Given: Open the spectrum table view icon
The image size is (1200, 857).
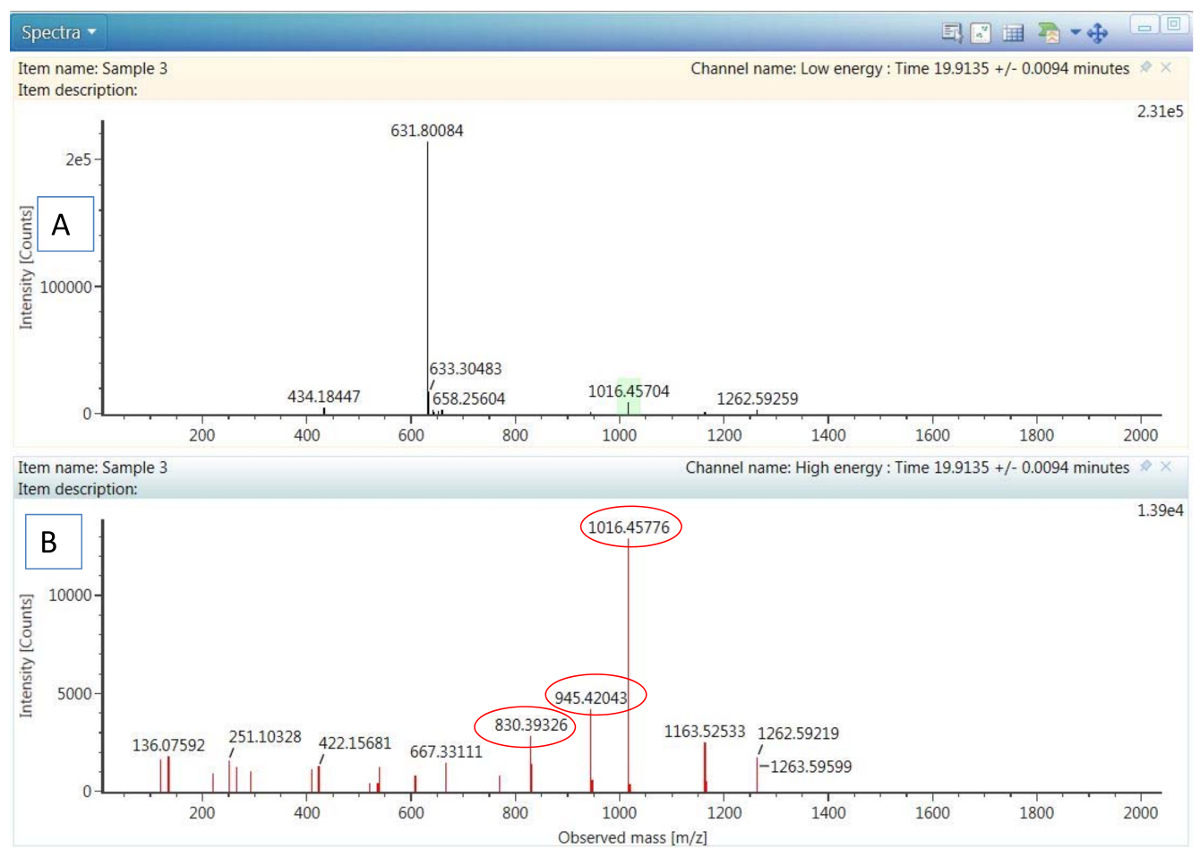Looking at the screenshot, I should [1013, 33].
